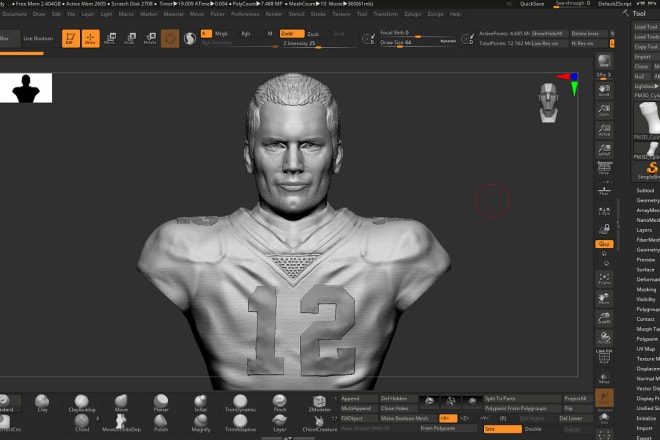
Task: Toggle Perspective (Persp) view
Action: [x=604, y=168]
